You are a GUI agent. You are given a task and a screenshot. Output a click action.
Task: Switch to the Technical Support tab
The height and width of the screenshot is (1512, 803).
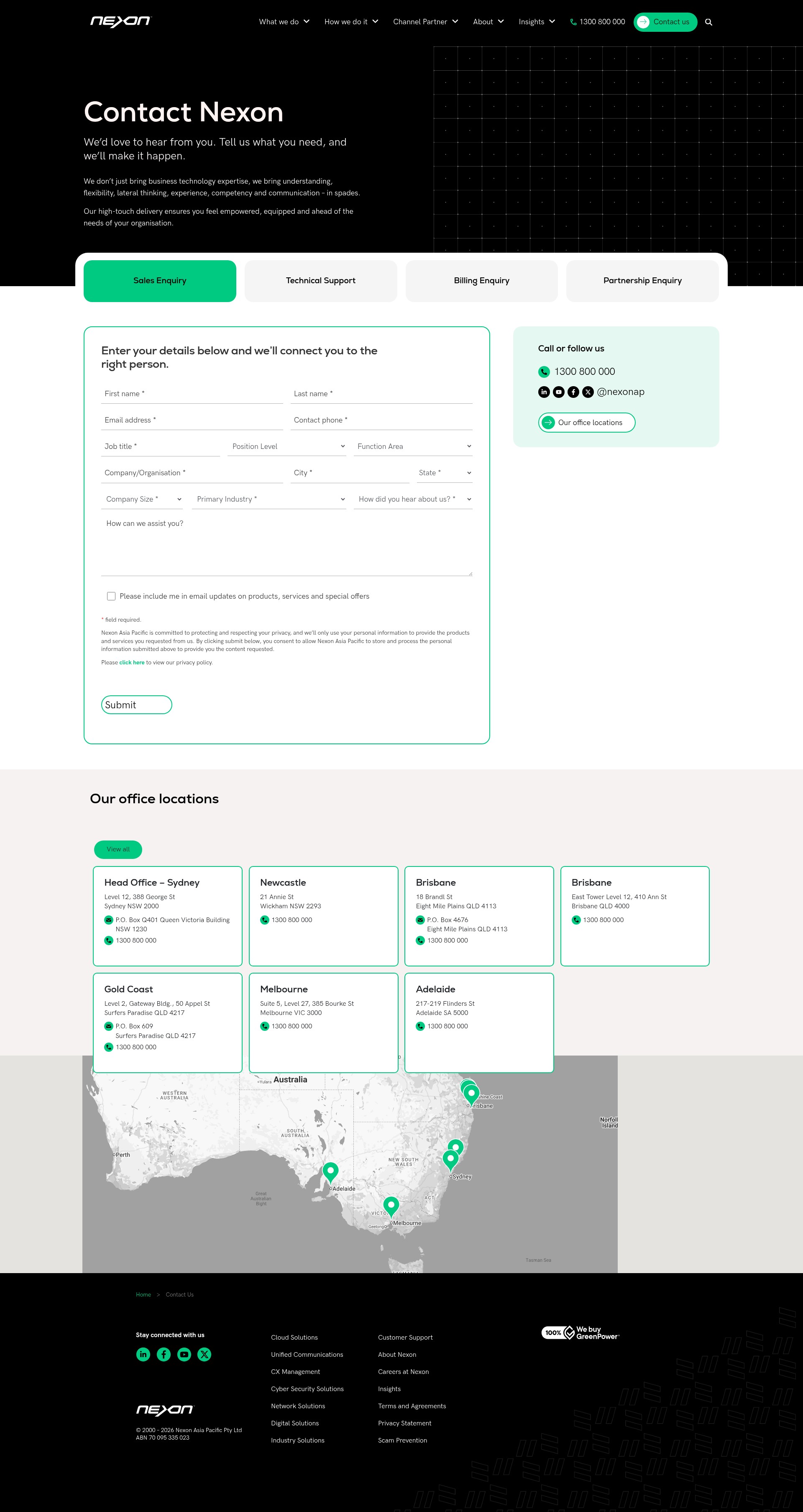click(321, 281)
